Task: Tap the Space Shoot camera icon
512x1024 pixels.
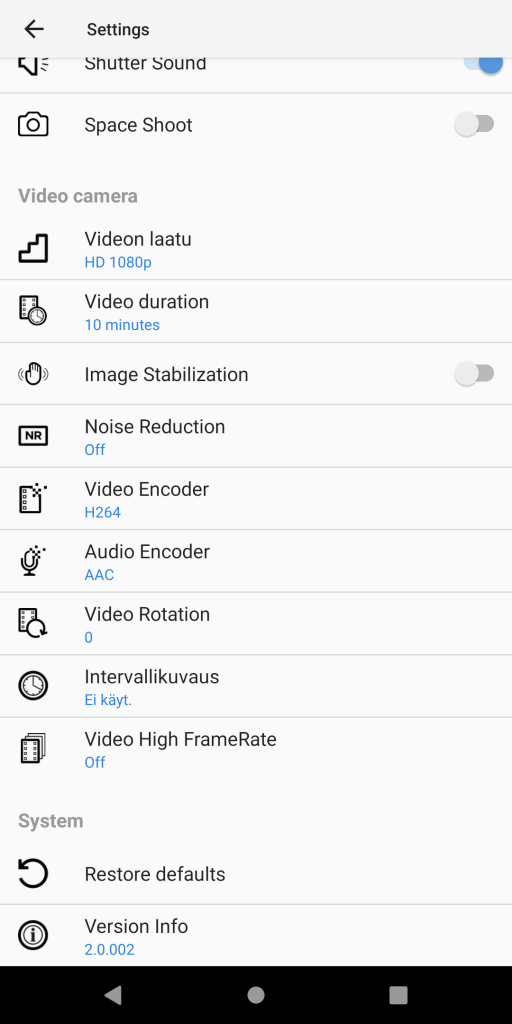Action: coord(33,124)
